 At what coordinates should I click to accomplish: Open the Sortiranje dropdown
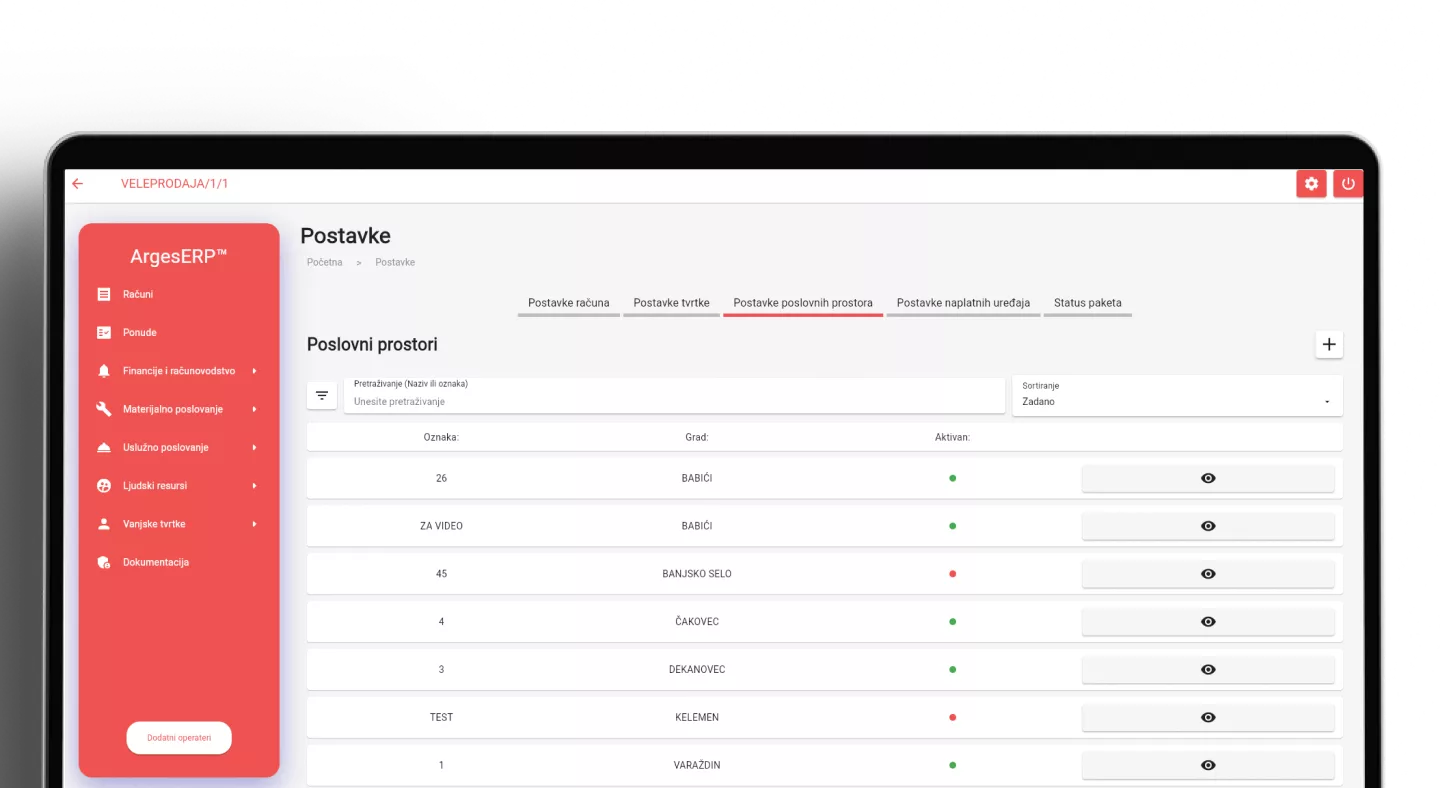pos(1176,396)
